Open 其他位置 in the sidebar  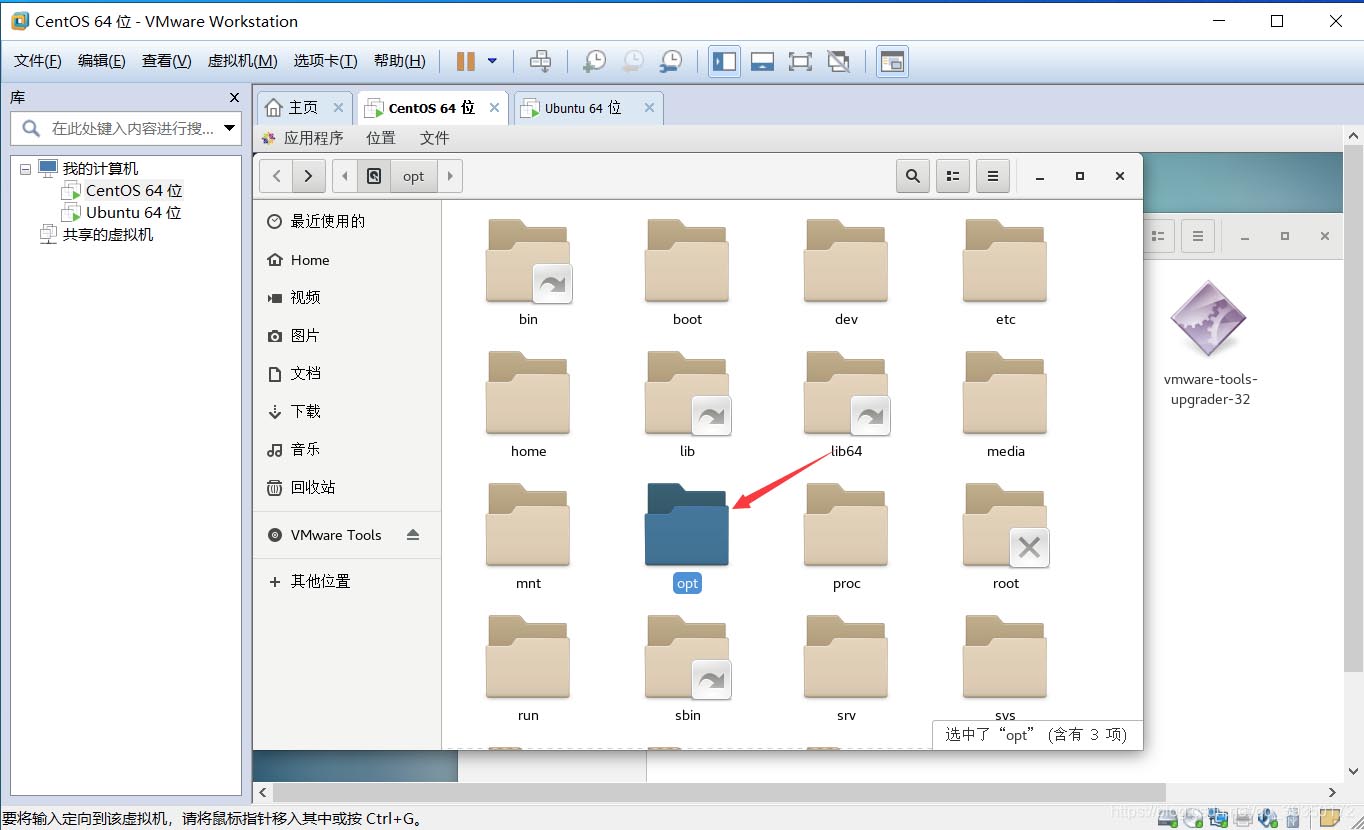click(347, 581)
